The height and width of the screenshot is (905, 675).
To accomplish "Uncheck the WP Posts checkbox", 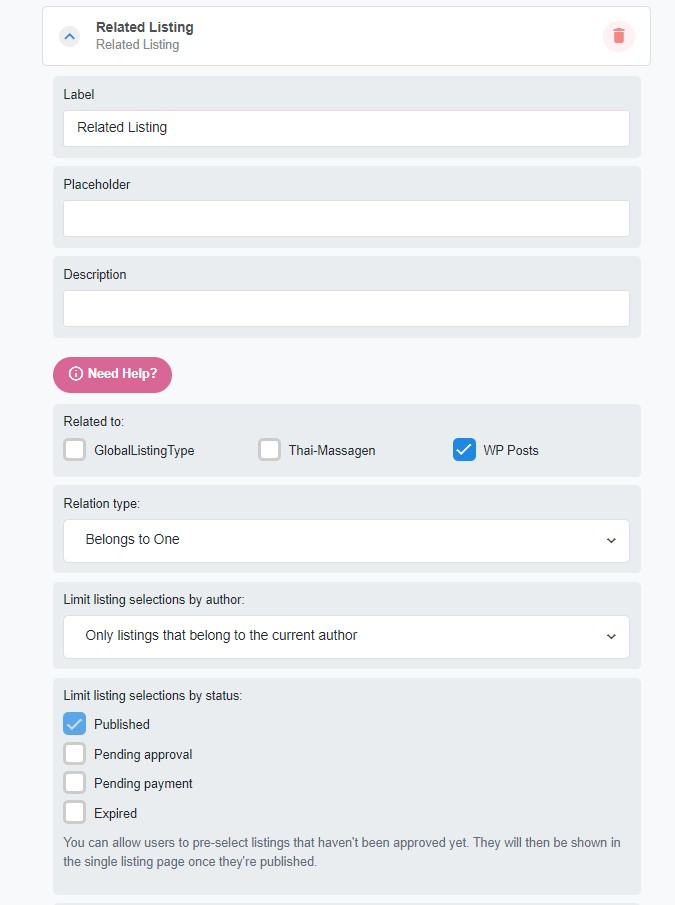I will 464,450.
